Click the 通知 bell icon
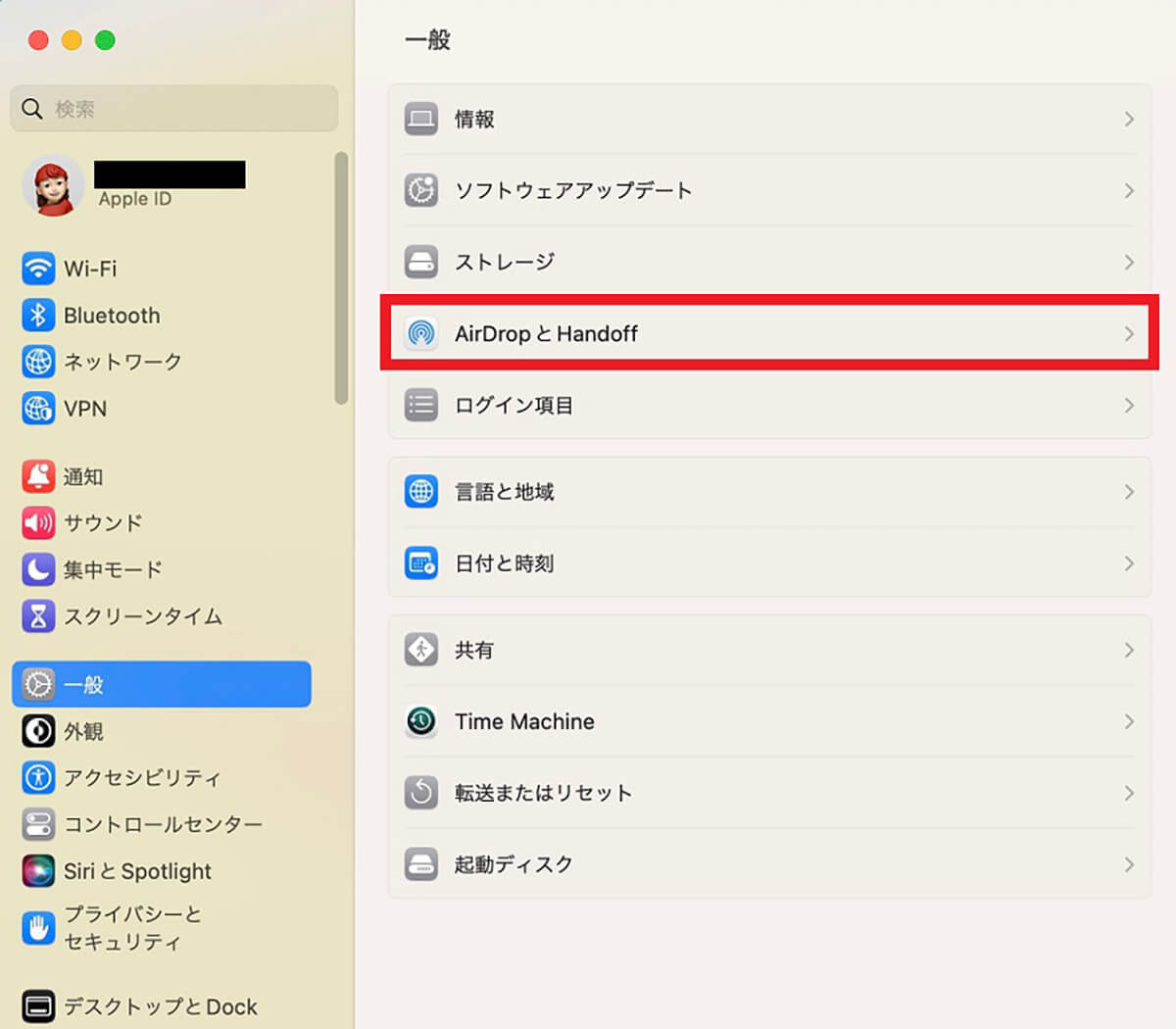The height and width of the screenshot is (1029, 1176). tap(38, 476)
